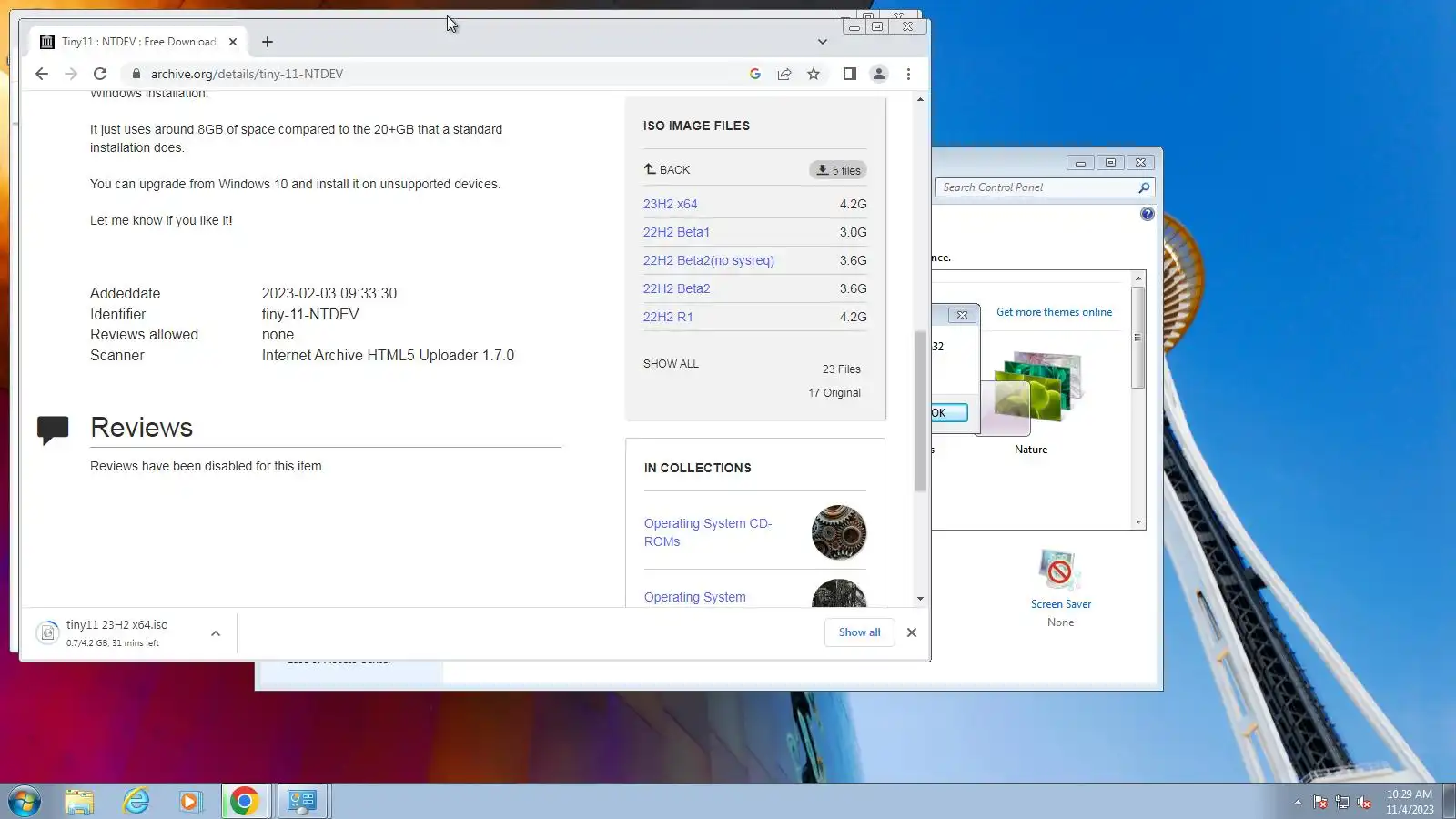Click the network tray icon

pyautogui.click(x=1342, y=802)
